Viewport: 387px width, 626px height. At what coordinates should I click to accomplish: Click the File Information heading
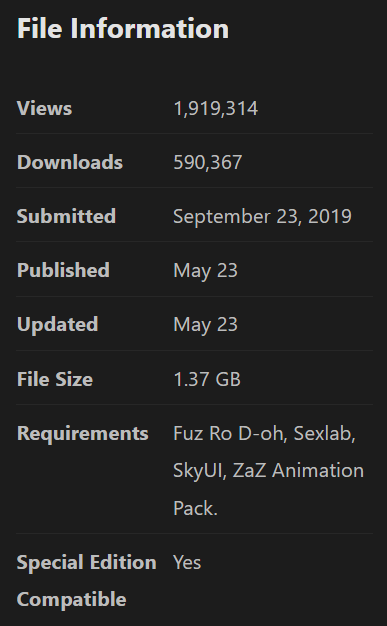click(123, 29)
